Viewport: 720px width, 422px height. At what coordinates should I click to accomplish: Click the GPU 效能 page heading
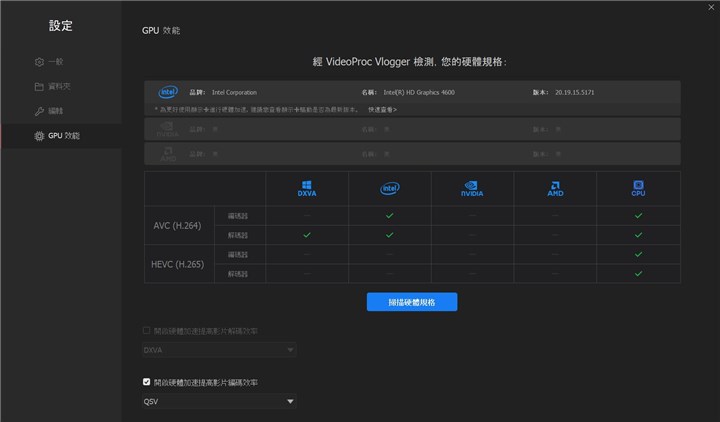(161, 30)
